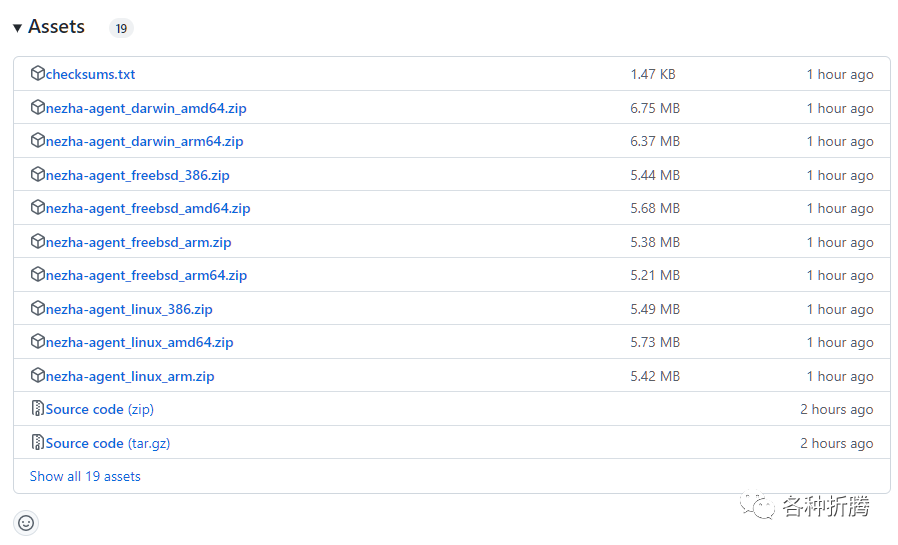This screenshot has height=545, width=898.
Task: Click the 5.42 MB size value
Action: pos(655,376)
